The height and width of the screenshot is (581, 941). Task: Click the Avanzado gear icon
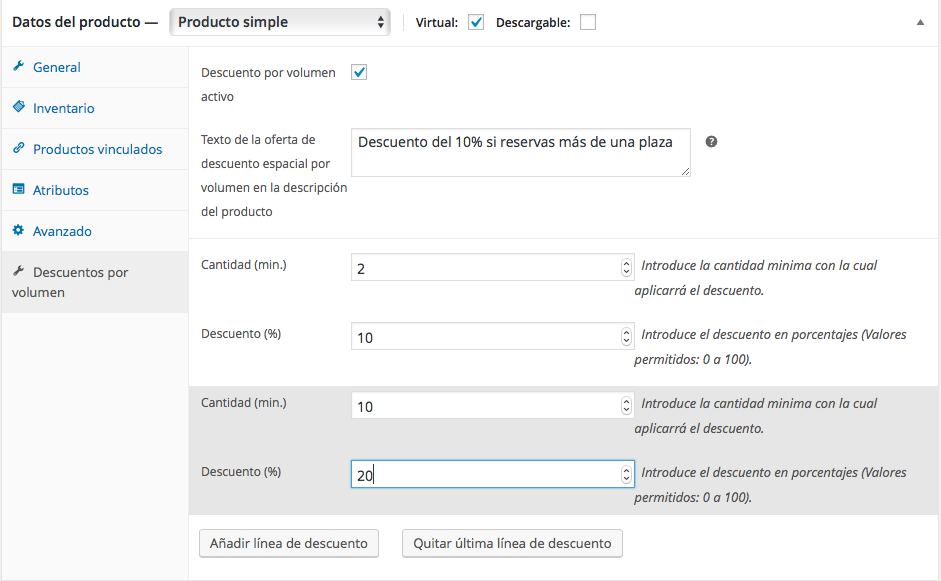click(x=19, y=230)
